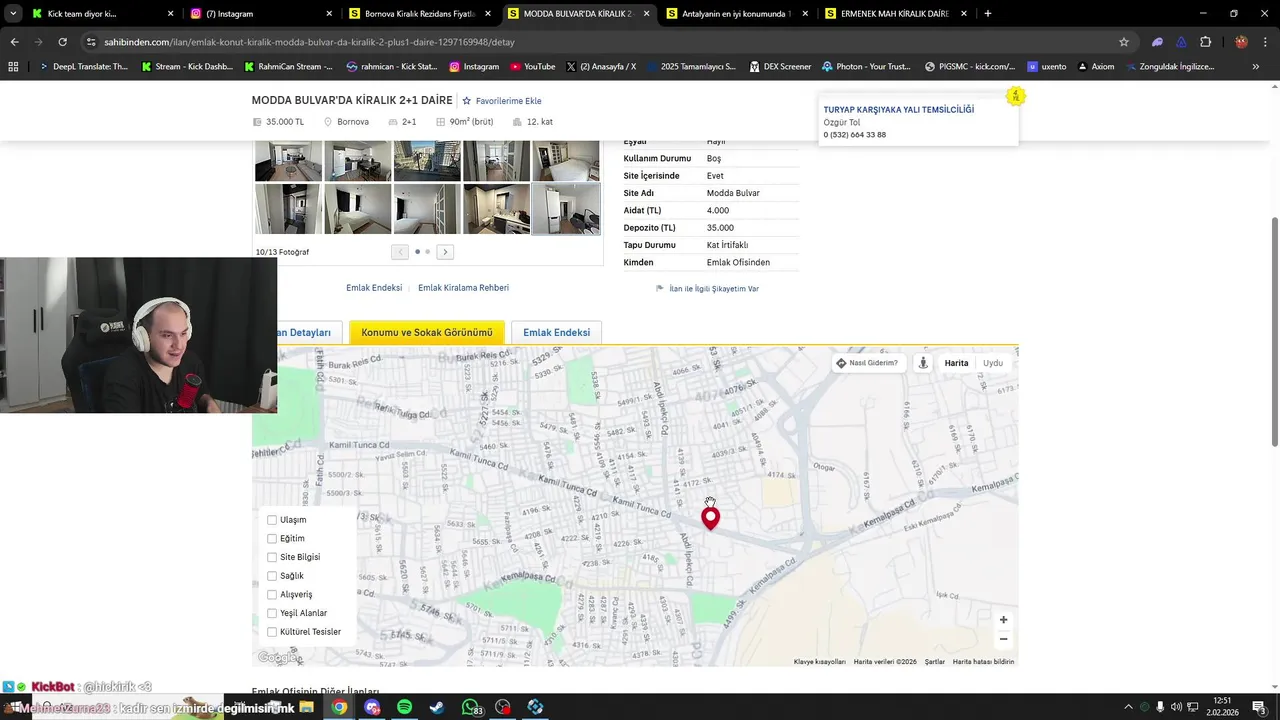Image resolution: width=1280 pixels, height=720 pixels.
Task: Check the Site Bilgisi map option
Action: pyautogui.click(x=271, y=557)
